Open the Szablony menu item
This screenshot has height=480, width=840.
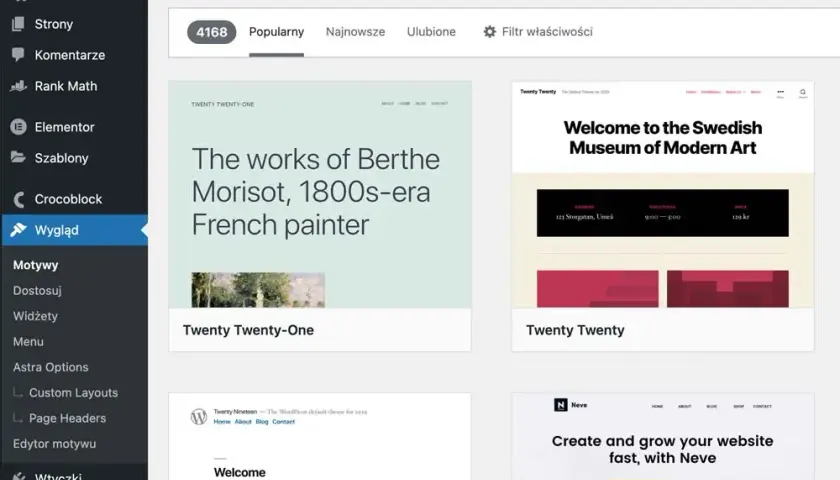(75, 158)
